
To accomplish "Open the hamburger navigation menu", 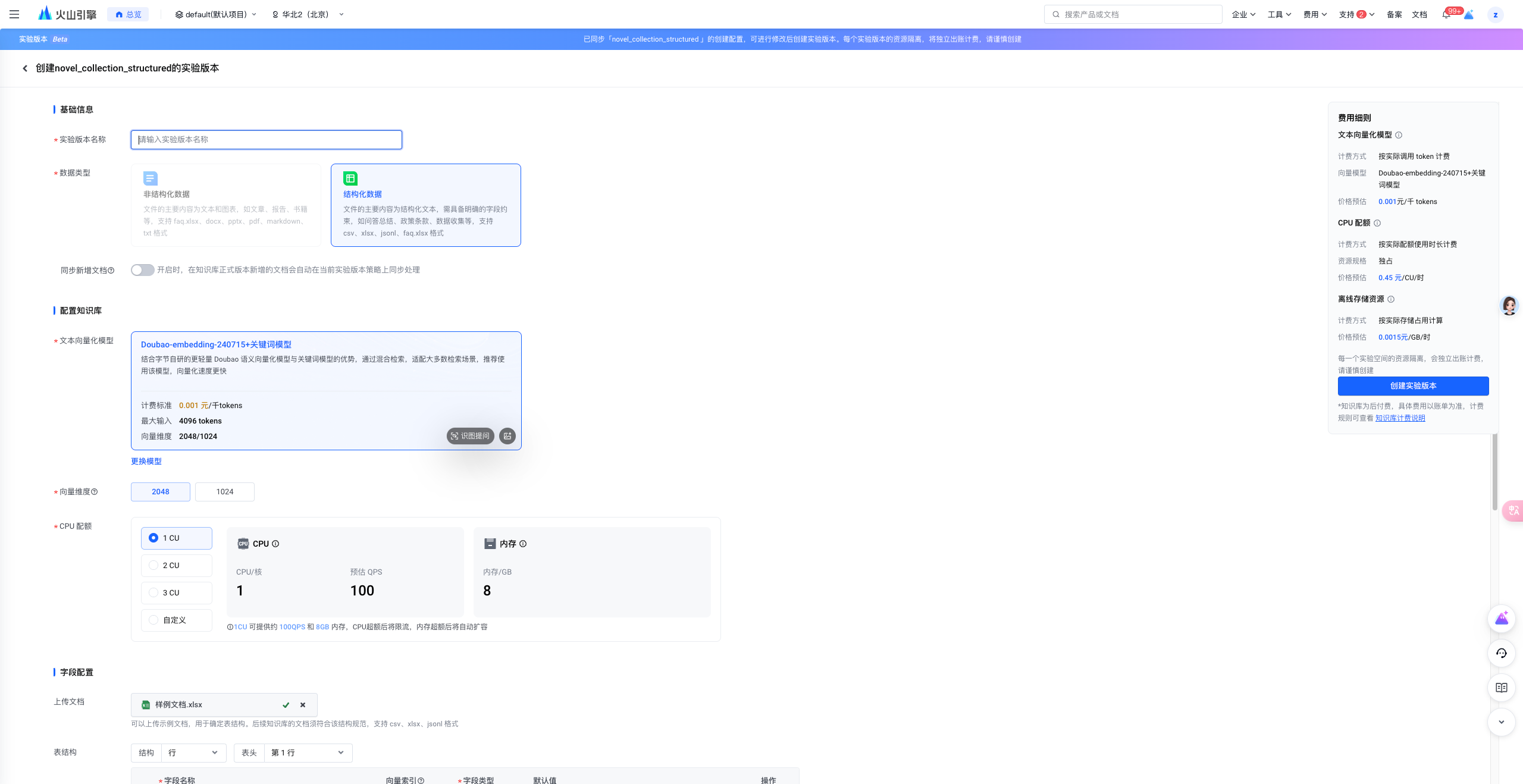I will [14, 14].
